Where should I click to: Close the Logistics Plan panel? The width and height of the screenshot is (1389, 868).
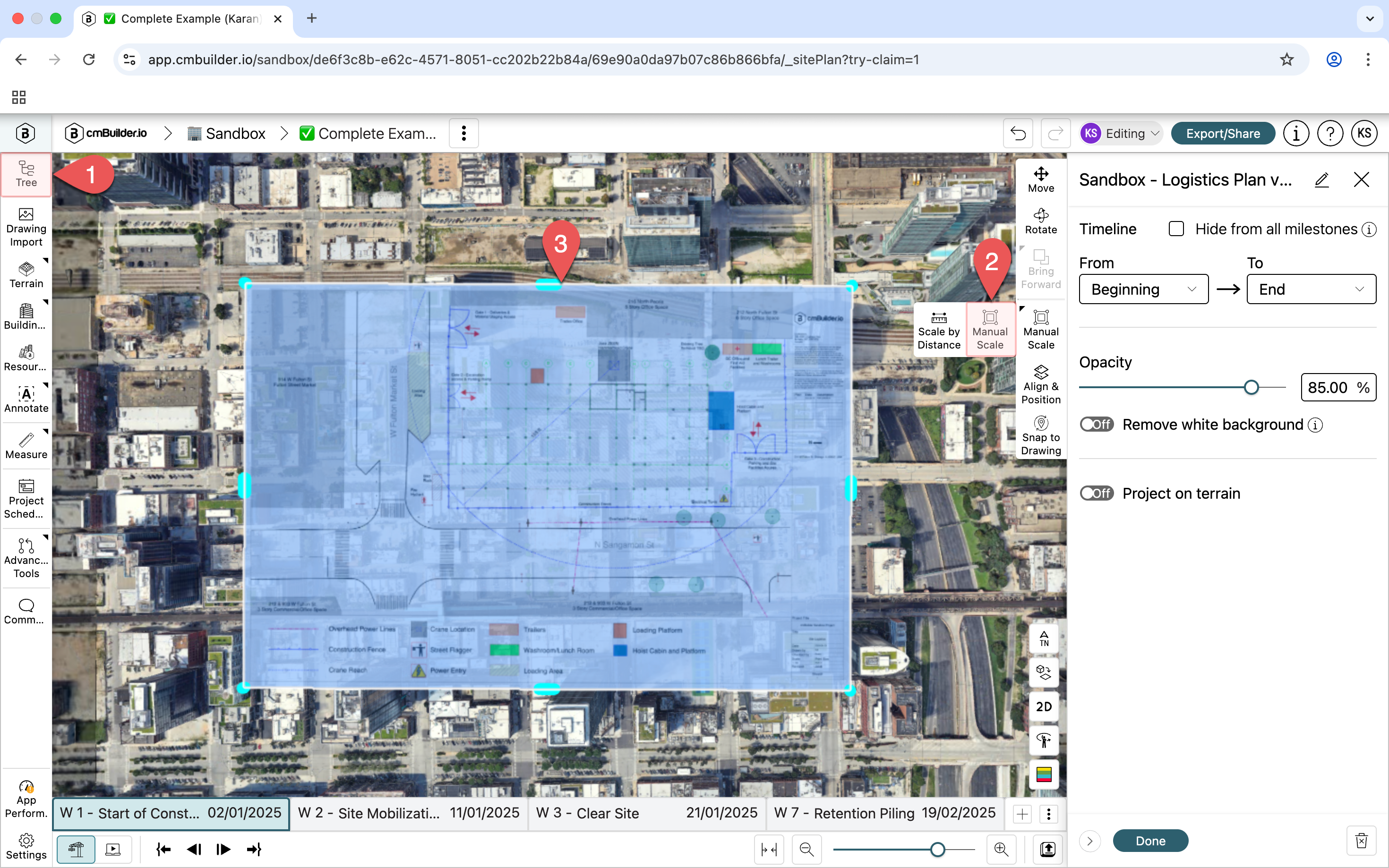(x=1361, y=179)
